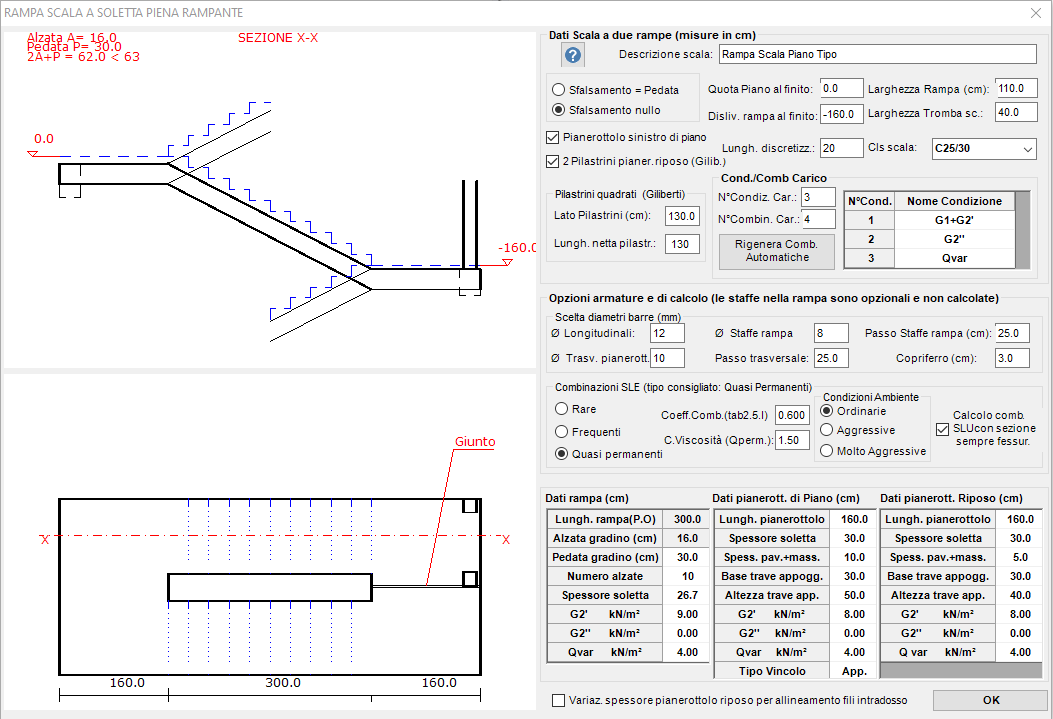The height and width of the screenshot is (719, 1053).
Task: Edit Ø Trasv. pianerott. field
Action: tap(668, 358)
